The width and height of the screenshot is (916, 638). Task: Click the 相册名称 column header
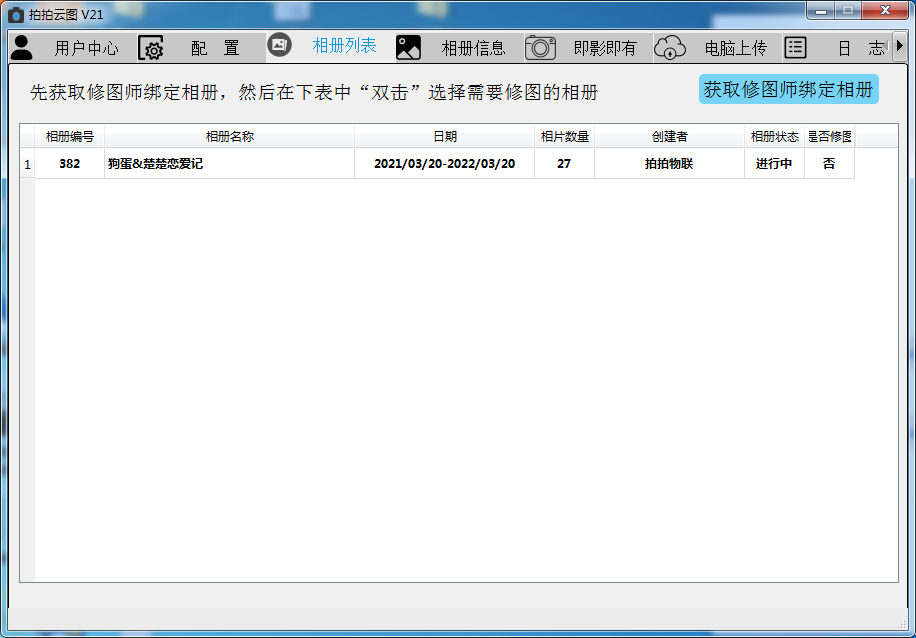229,137
